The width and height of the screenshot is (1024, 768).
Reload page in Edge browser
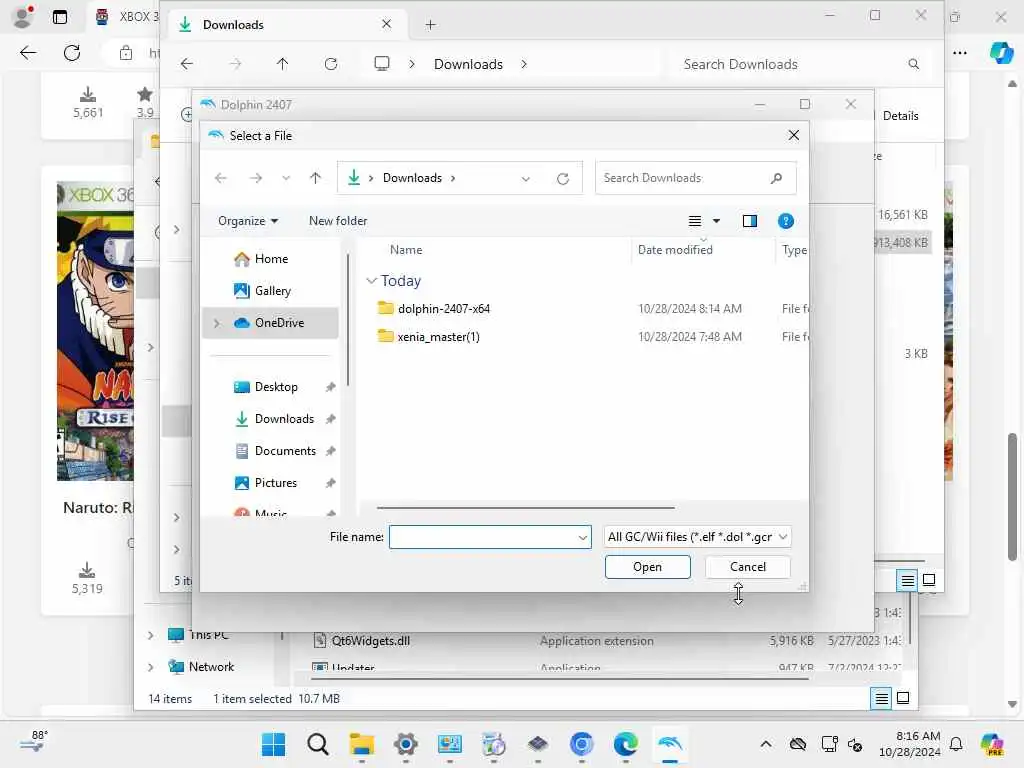[x=72, y=53]
